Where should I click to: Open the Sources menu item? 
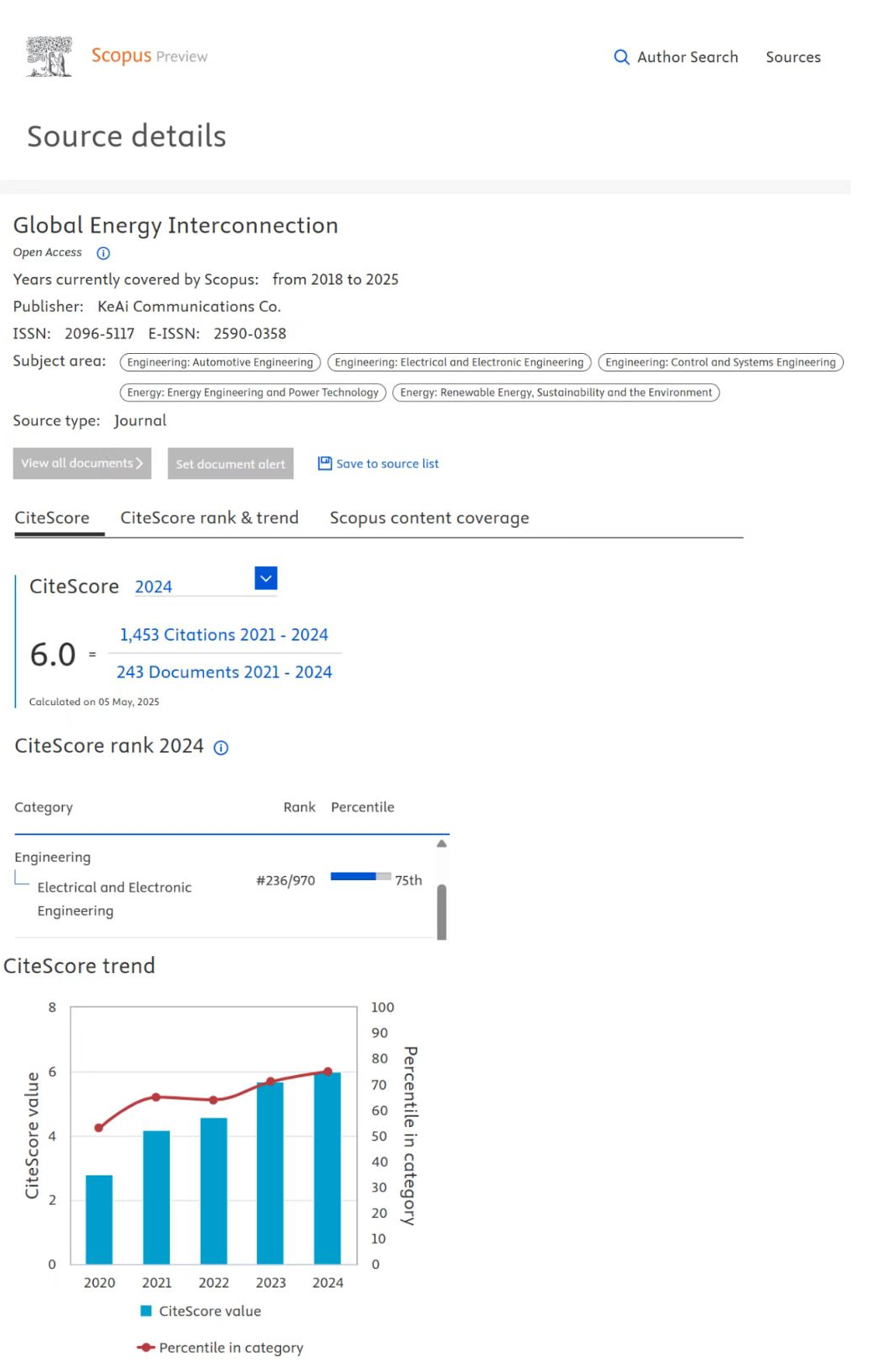pyautogui.click(x=793, y=57)
